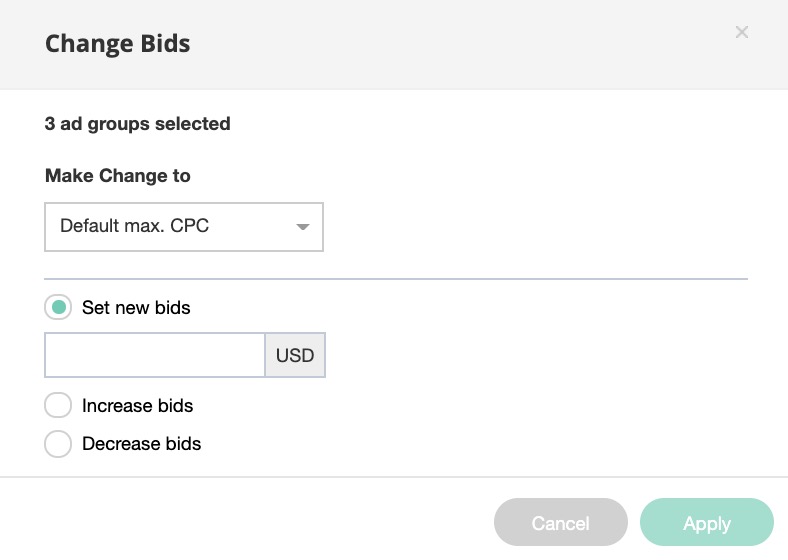Click the gray dialog header bar
The width and height of the screenshot is (788, 560).
[450, 44]
